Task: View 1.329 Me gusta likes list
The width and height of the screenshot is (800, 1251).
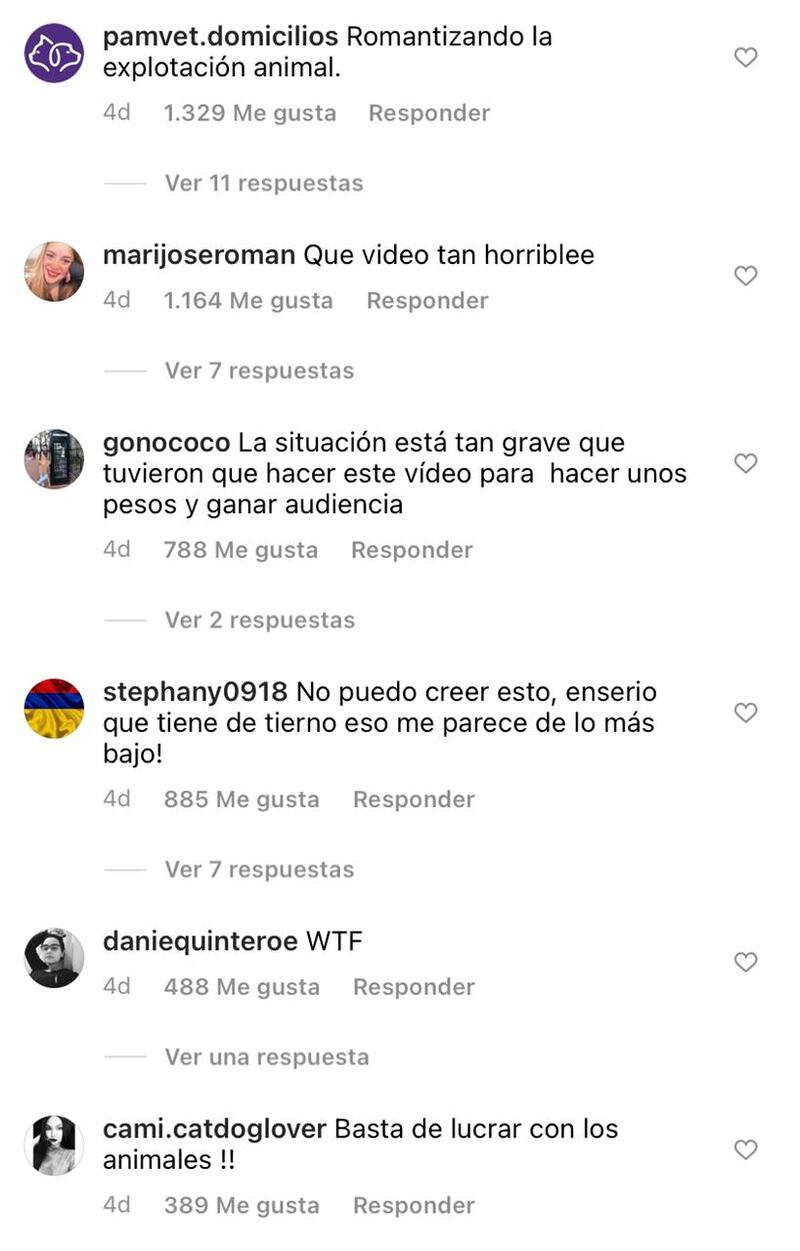Action: click(250, 113)
